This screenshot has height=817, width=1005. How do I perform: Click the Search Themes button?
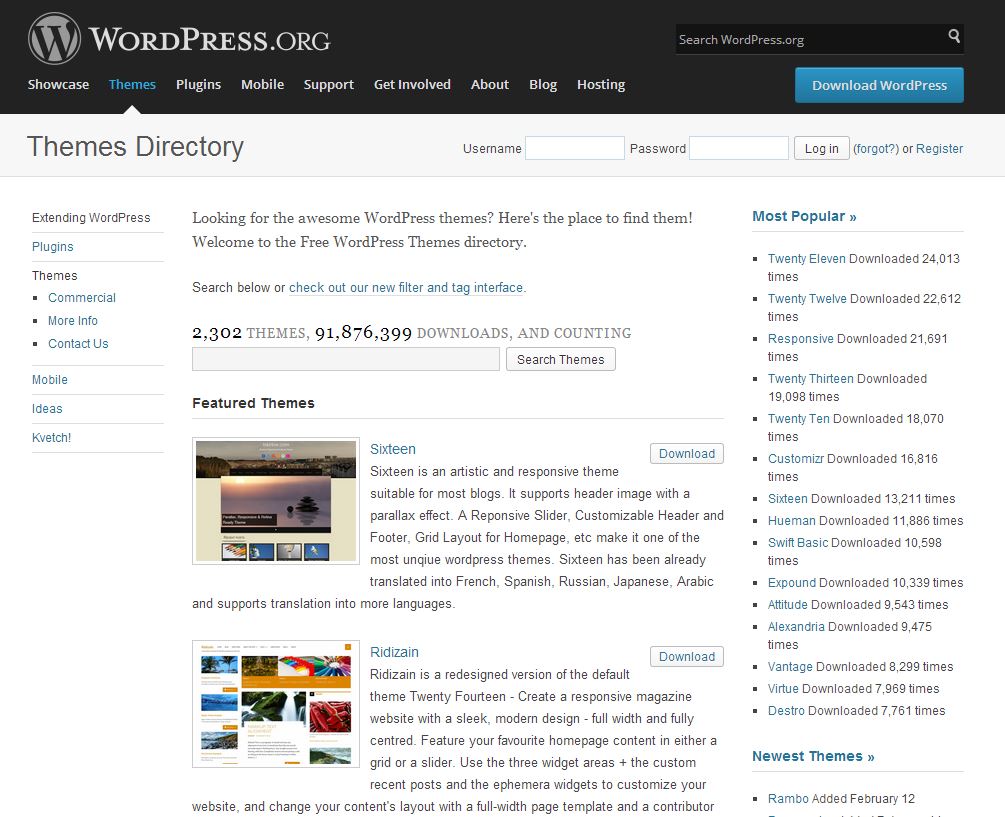point(560,359)
